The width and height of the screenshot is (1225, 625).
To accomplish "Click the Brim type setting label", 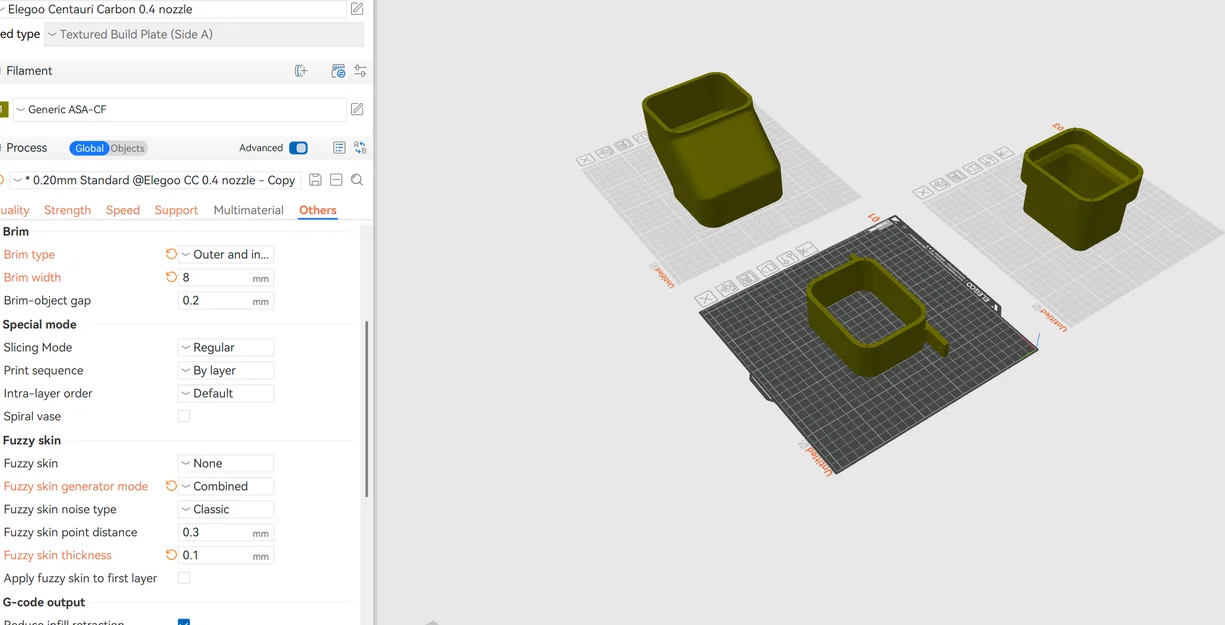I will coord(29,254).
